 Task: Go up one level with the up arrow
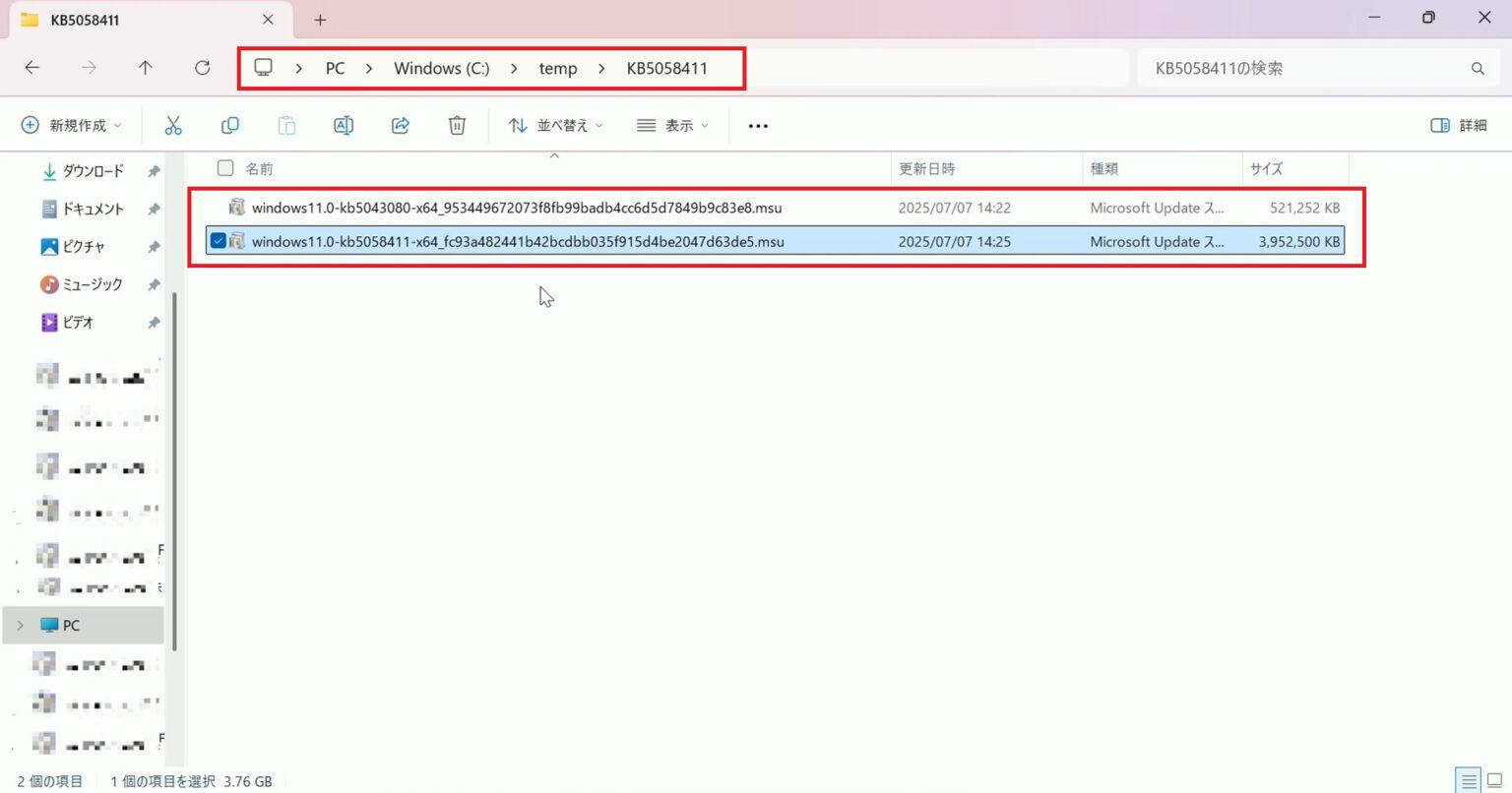pos(145,67)
